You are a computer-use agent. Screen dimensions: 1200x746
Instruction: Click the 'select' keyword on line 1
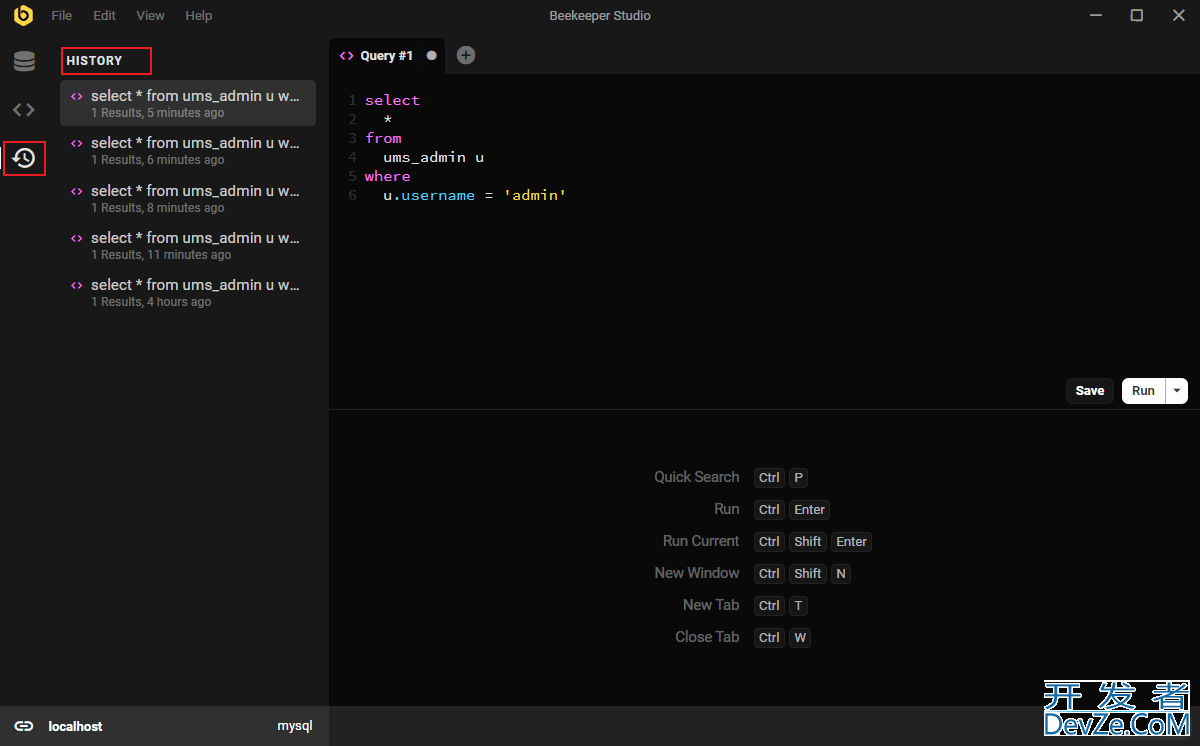pos(392,100)
